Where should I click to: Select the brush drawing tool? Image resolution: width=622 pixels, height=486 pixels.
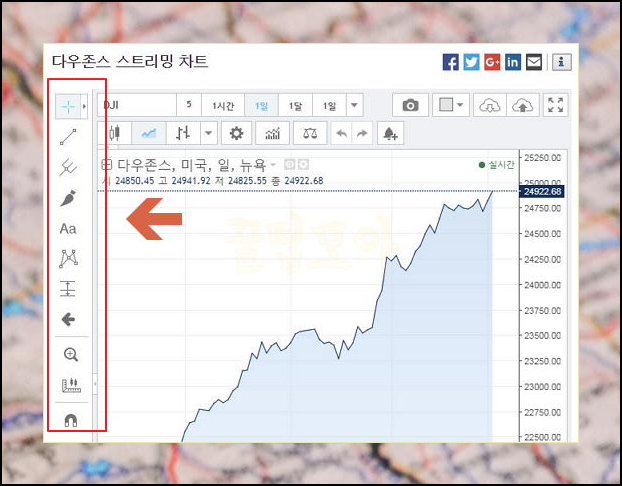point(68,198)
